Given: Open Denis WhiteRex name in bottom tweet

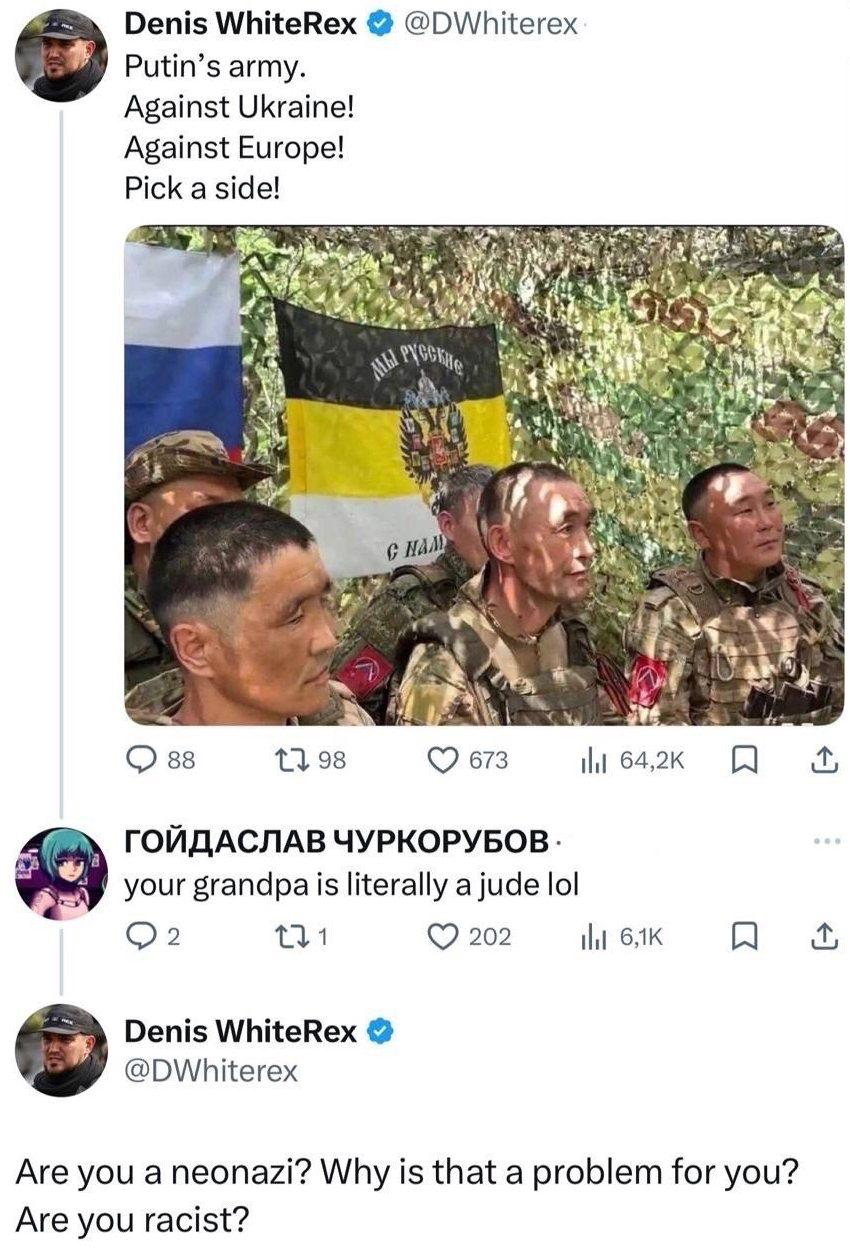Looking at the screenshot, I should tap(240, 1030).
